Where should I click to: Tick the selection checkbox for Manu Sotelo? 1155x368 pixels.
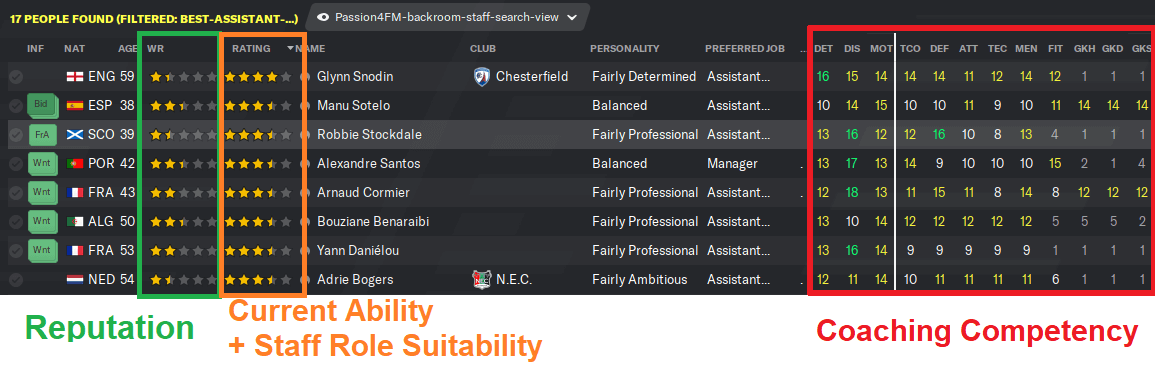coord(15,106)
